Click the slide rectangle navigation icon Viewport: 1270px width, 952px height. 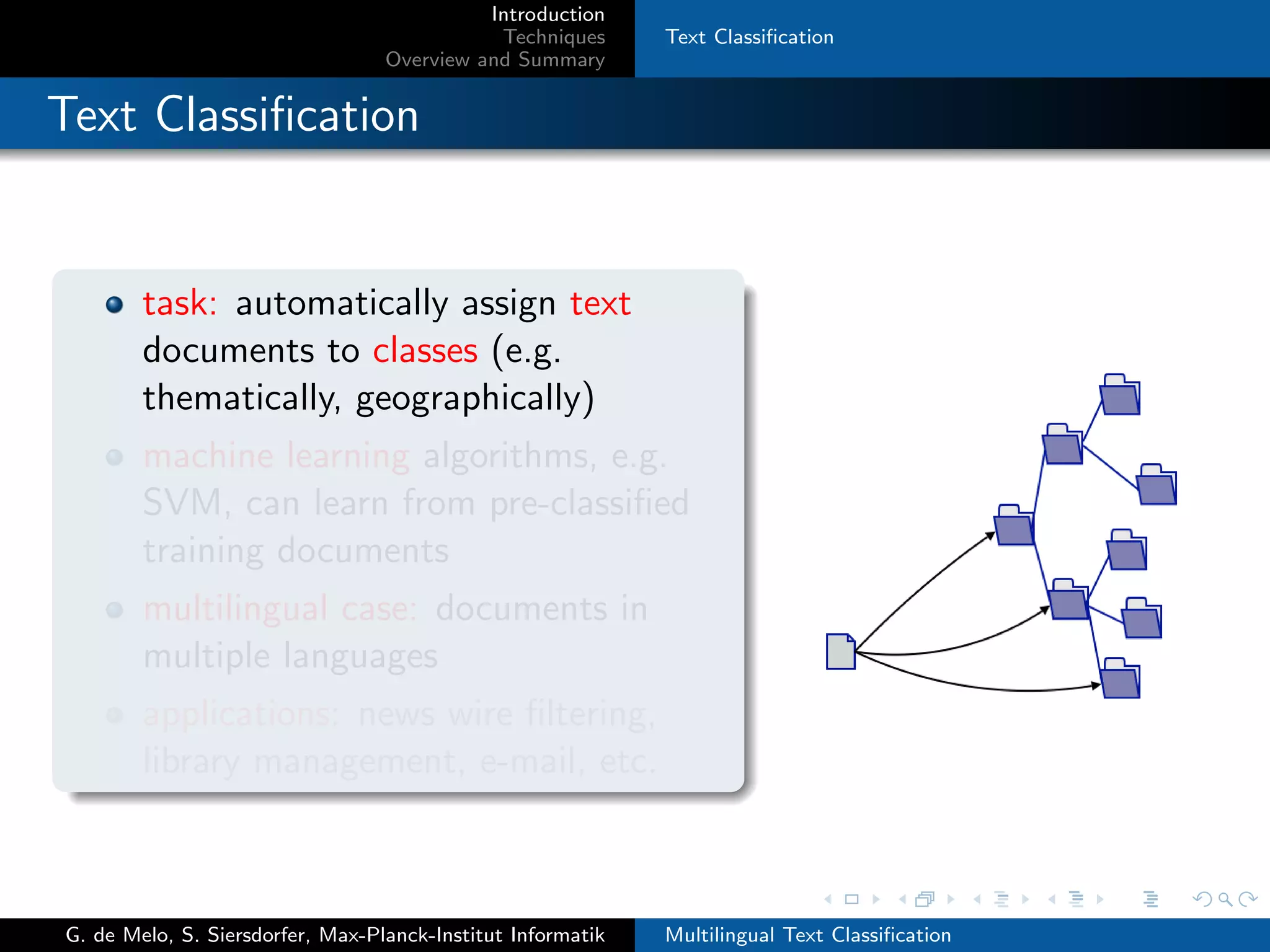[x=851, y=899]
